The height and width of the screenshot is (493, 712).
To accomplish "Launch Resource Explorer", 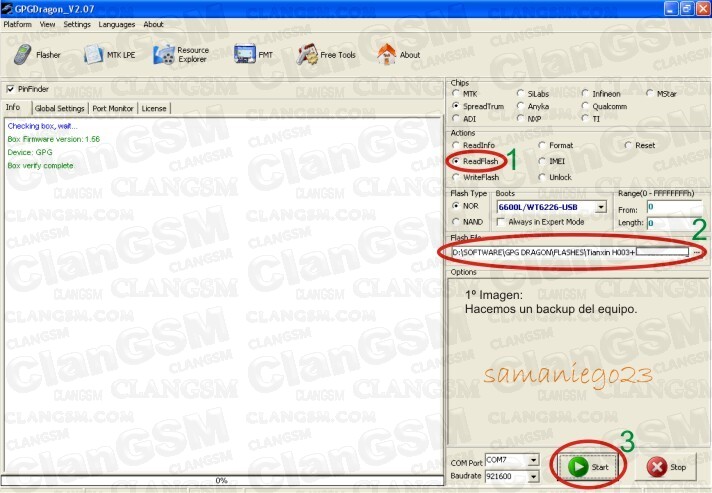I will [x=181, y=55].
